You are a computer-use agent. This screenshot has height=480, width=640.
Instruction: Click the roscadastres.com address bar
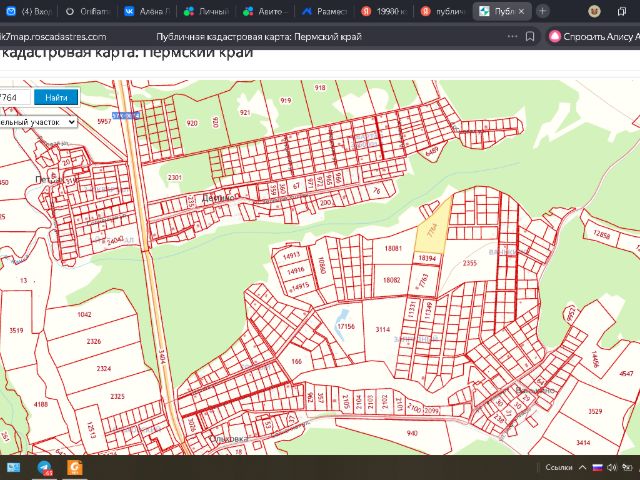click(x=53, y=36)
